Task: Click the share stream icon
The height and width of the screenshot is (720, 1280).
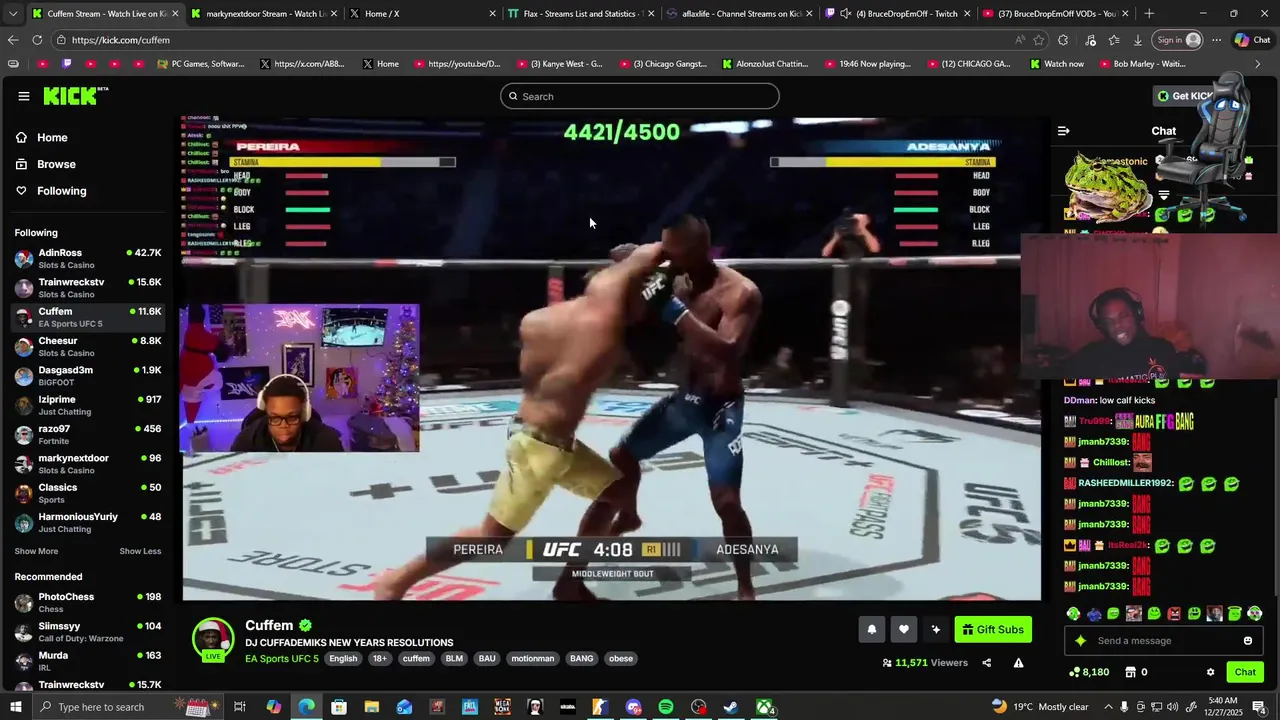Action: point(987,663)
